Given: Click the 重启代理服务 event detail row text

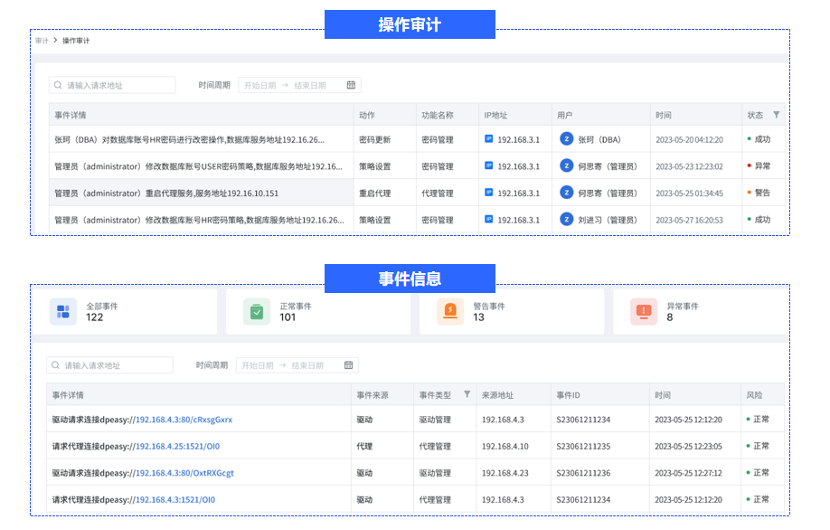Looking at the screenshot, I should 166,193.
